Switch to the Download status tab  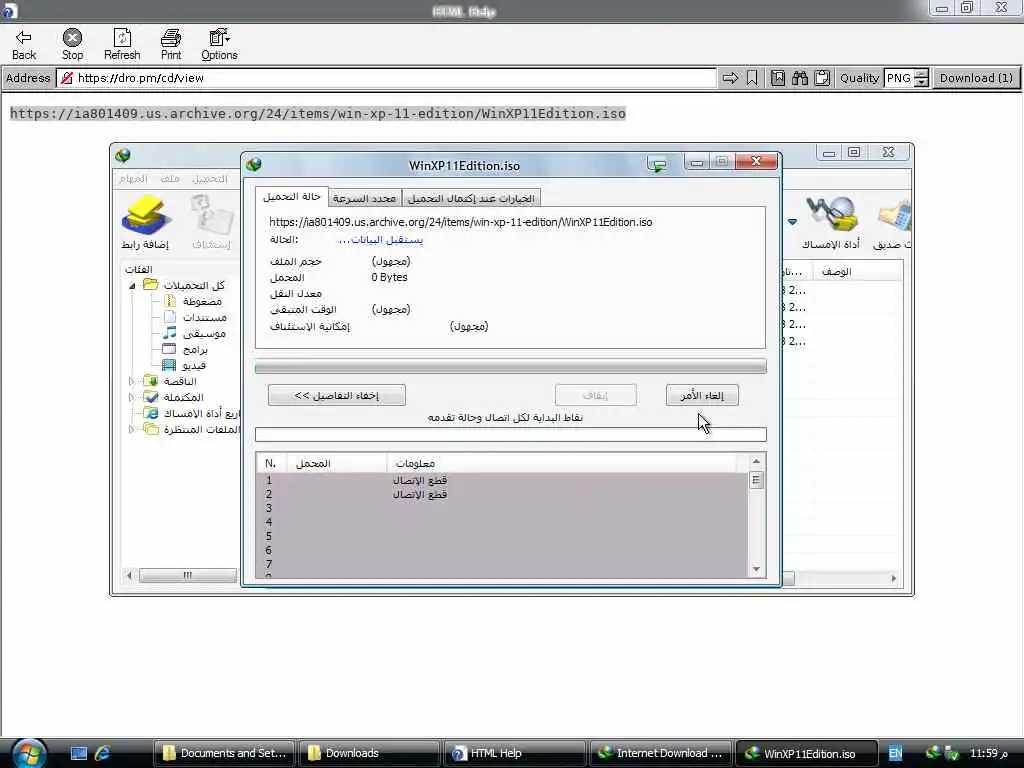tap(292, 197)
